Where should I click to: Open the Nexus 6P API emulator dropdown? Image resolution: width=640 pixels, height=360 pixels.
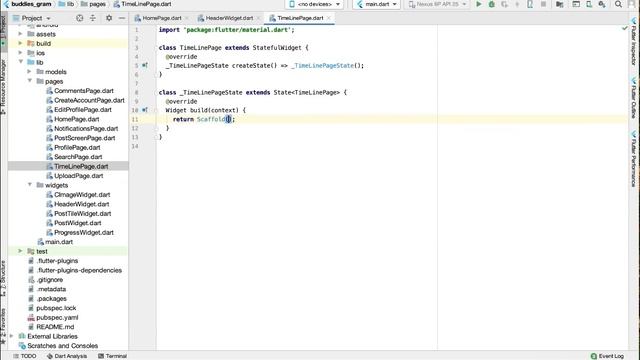pos(437,4)
